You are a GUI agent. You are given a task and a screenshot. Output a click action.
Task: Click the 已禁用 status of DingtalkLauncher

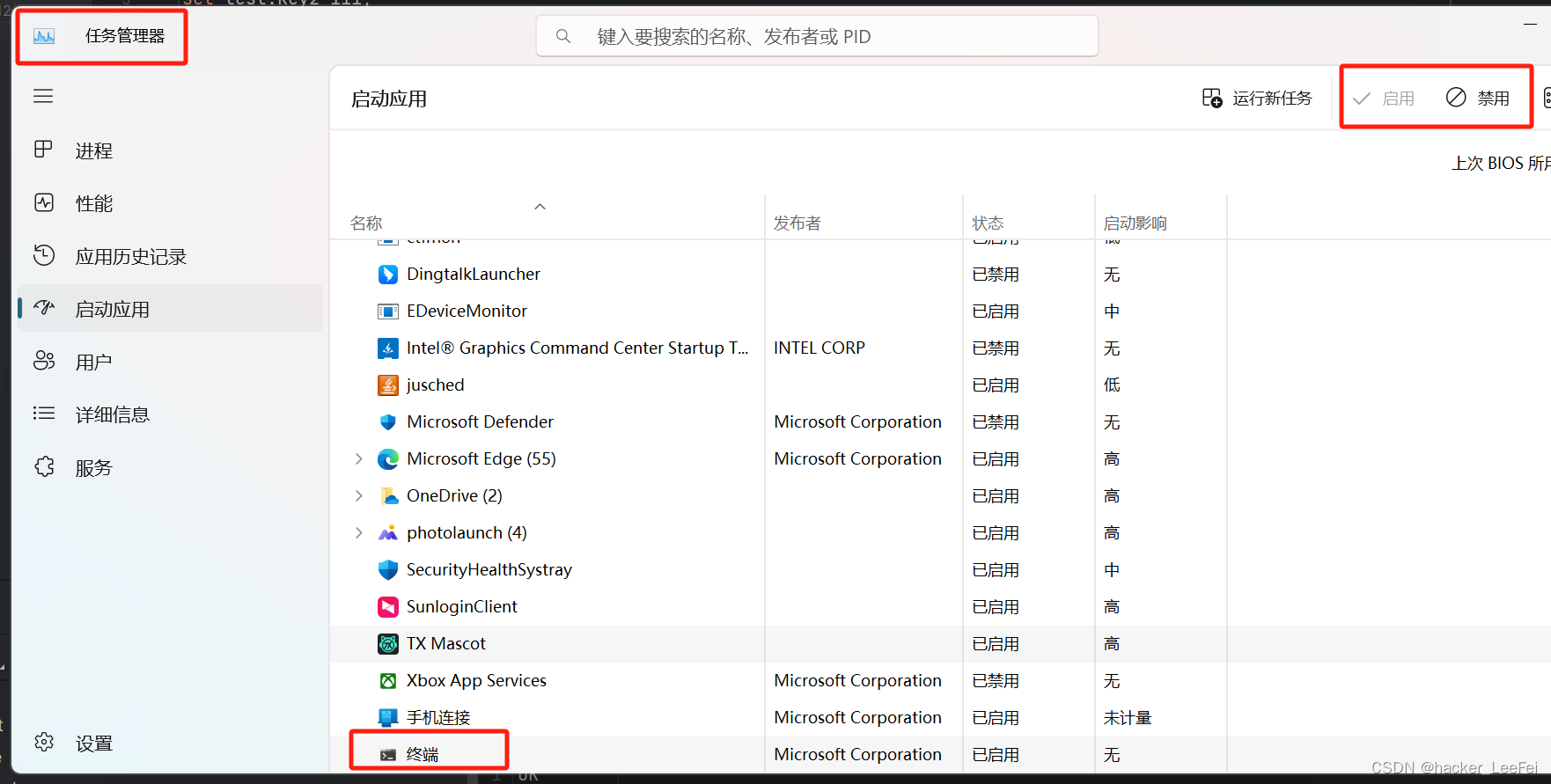(x=996, y=274)
